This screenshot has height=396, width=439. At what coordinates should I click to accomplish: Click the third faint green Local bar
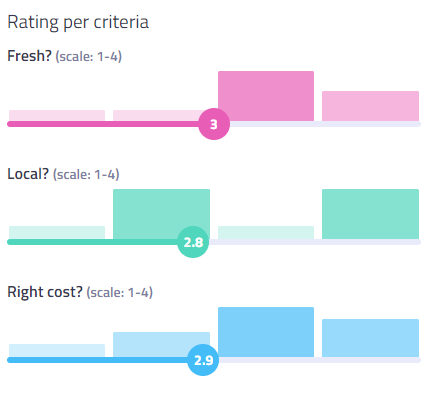point(266,233)
